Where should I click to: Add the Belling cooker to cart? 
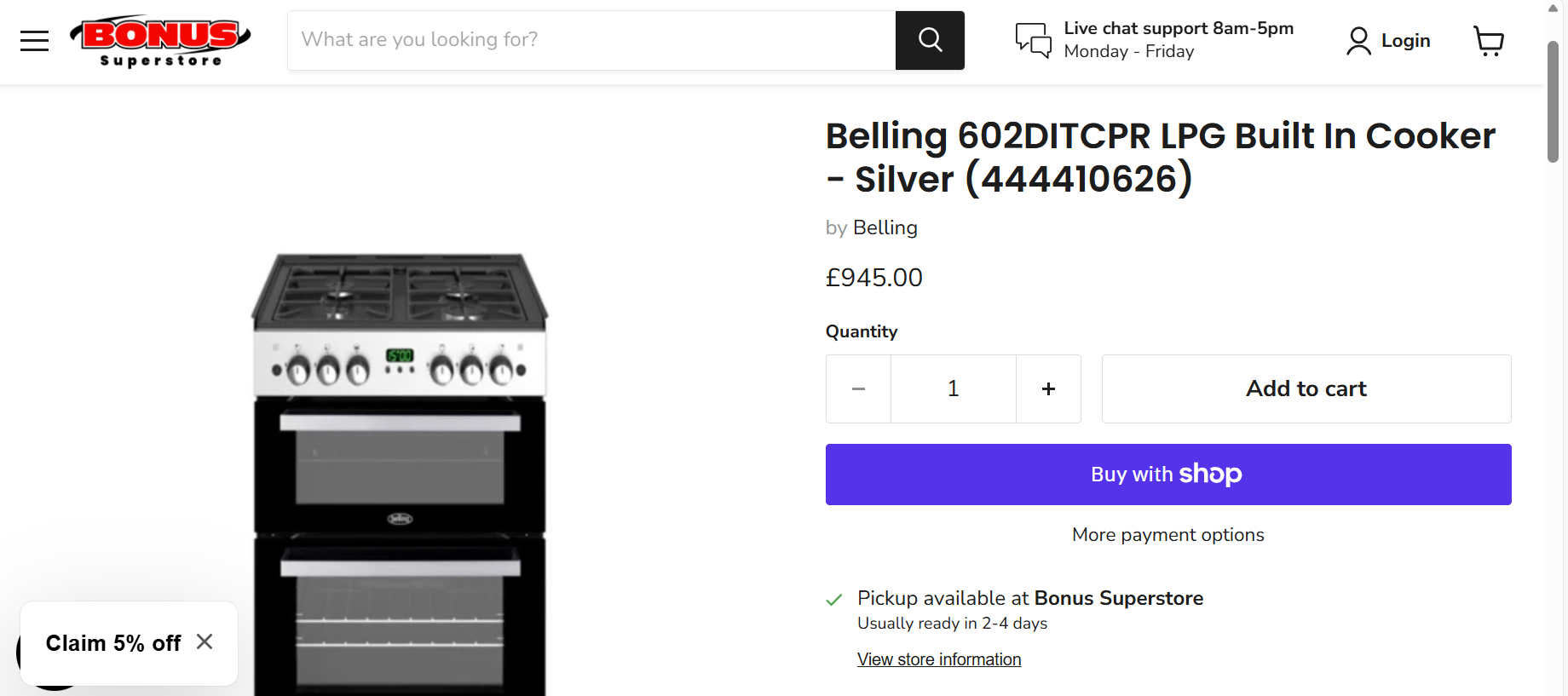[x=1306, y=388]
